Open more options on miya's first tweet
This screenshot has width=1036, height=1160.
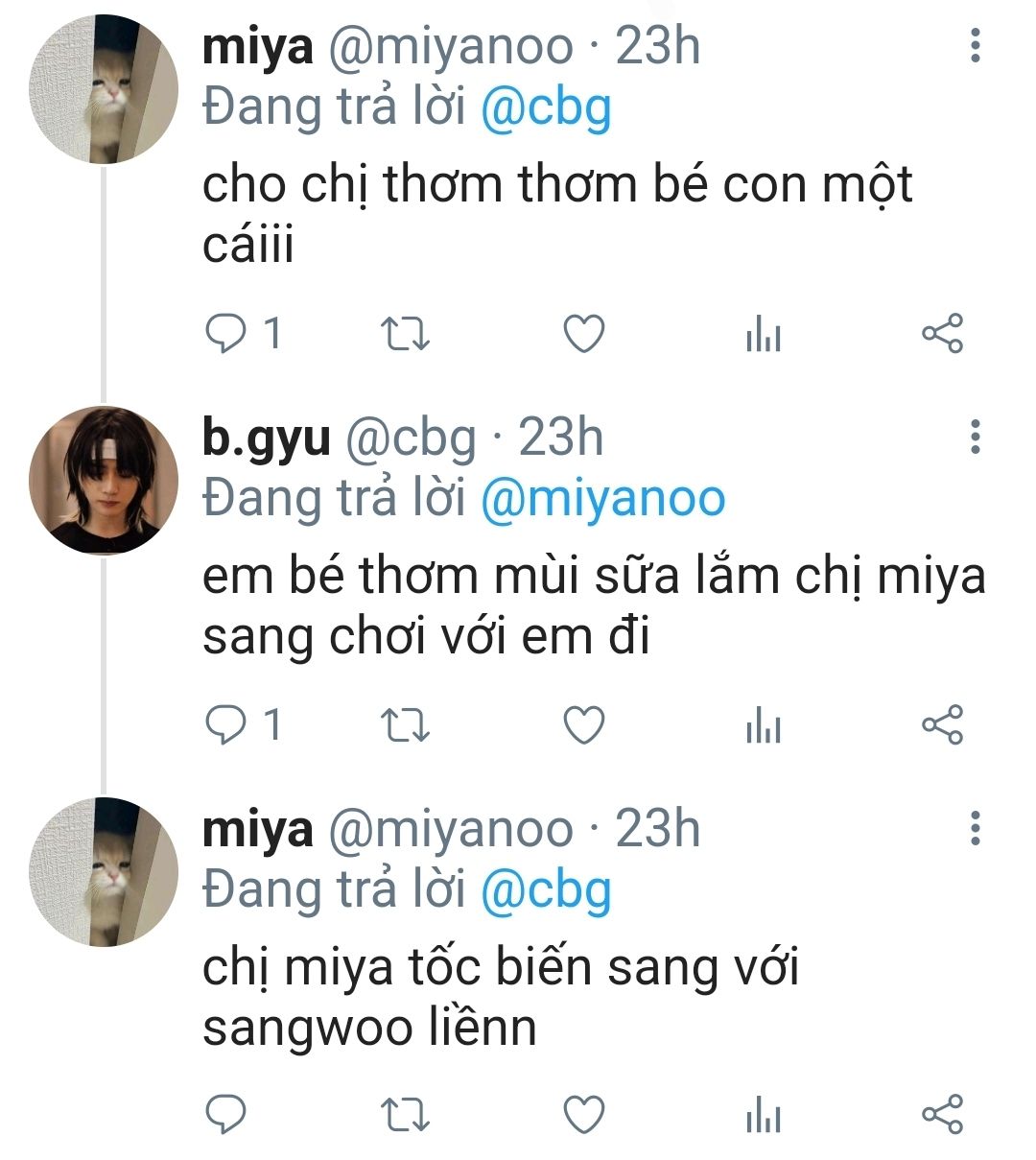(x=976, y=46)
